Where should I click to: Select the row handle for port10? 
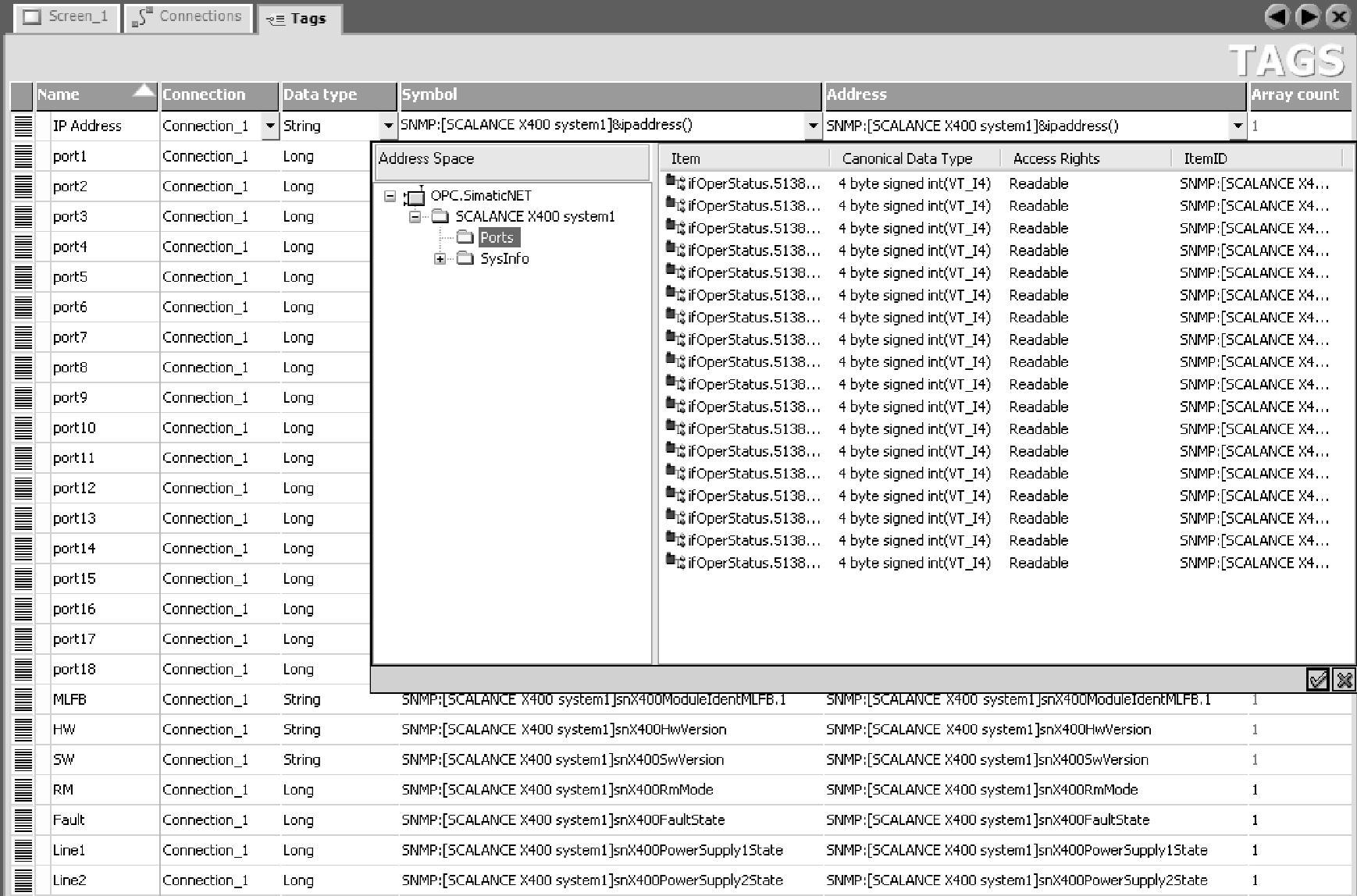pyautogui.click(x=23, y=428)
